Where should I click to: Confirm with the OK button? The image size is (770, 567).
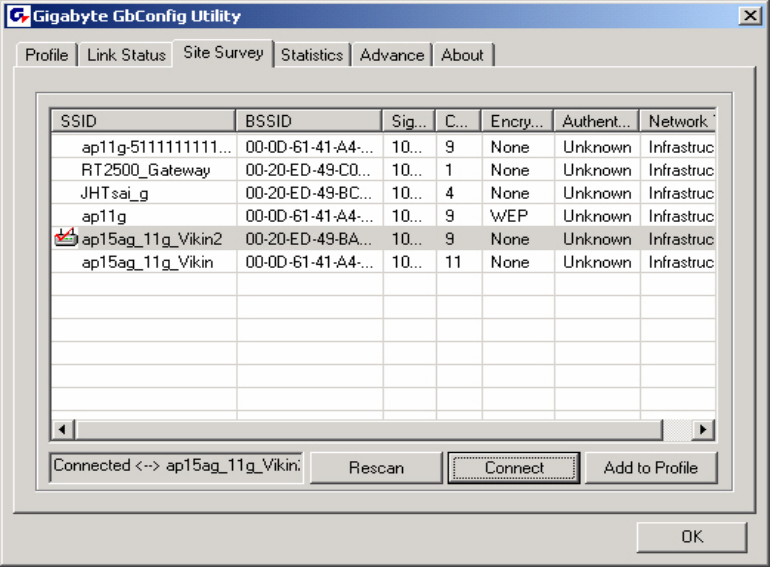click(692, 537)
